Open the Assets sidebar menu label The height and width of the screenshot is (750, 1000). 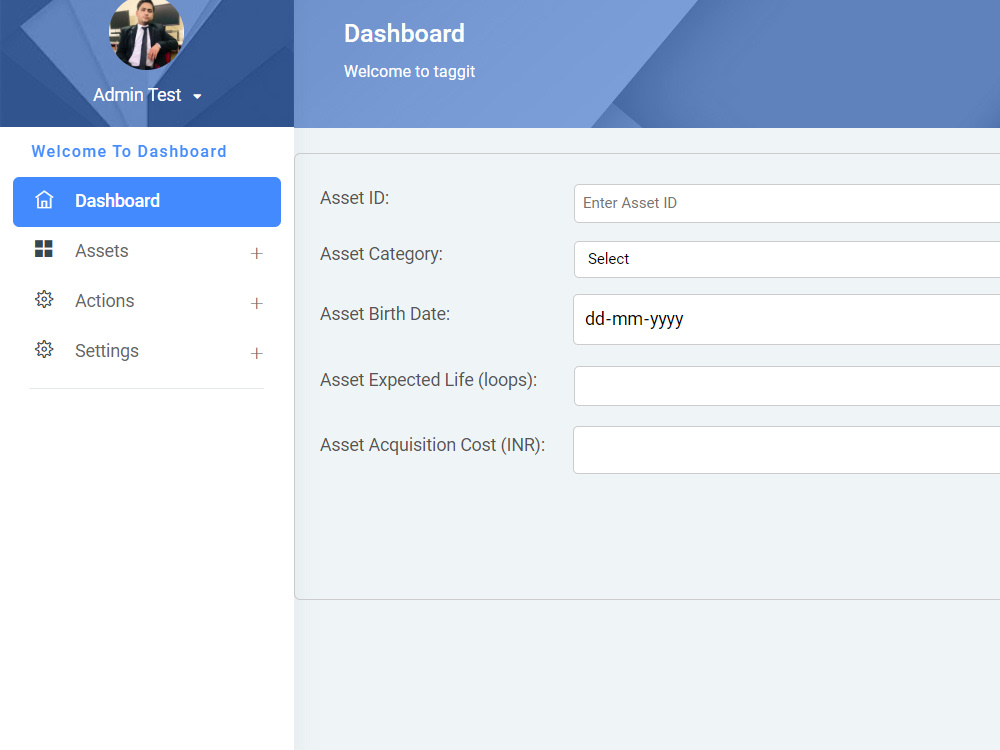click(101, 251)
